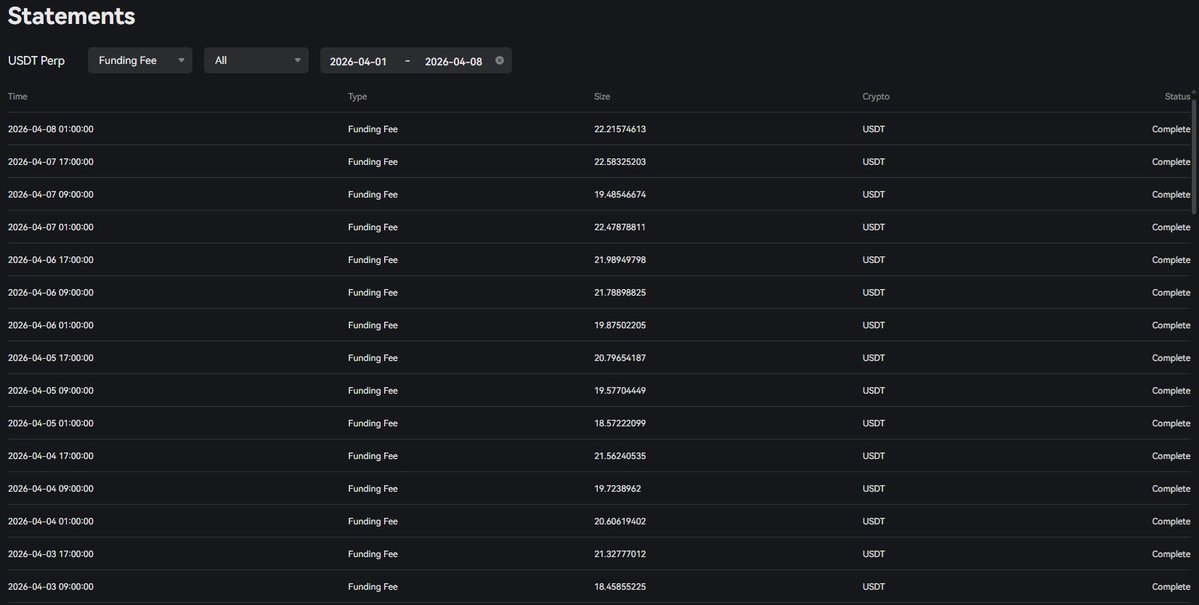This screenshot has width=1199, height=605.
Task: Click size value 22.21574613
Action: (620, 129)
